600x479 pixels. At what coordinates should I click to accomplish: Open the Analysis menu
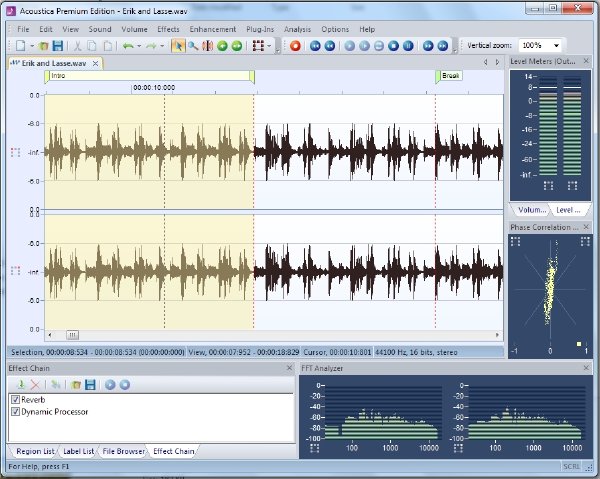297,29
